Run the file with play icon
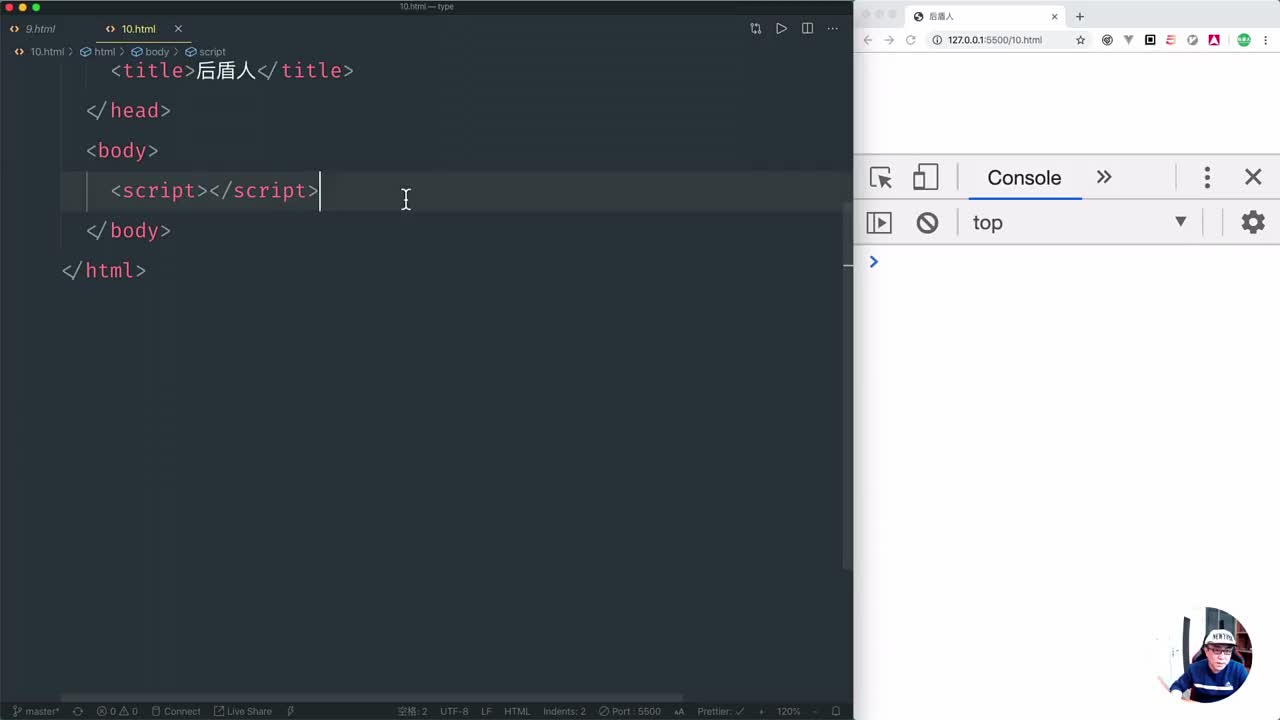The width and height of the screenshot is (1280, 720). coord(781,29)
